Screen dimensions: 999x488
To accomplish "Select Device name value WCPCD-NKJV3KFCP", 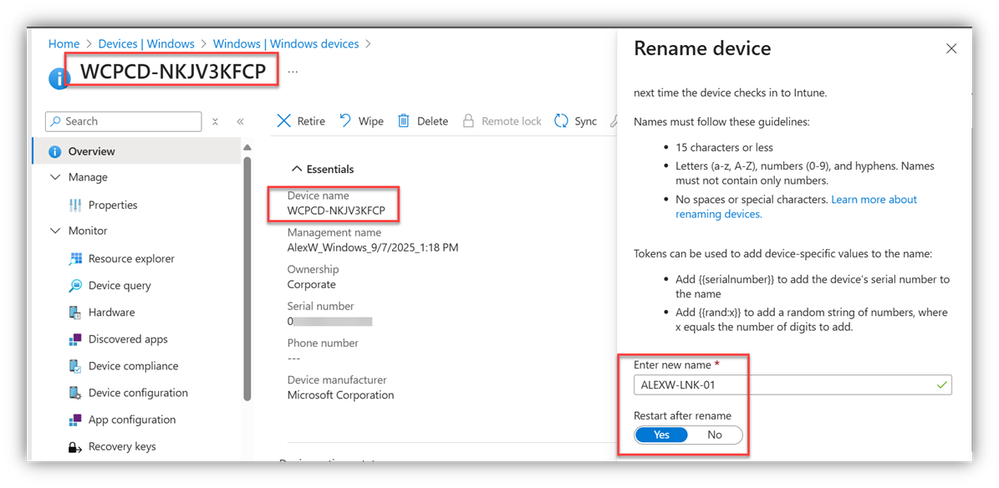I will click(336, 210).
